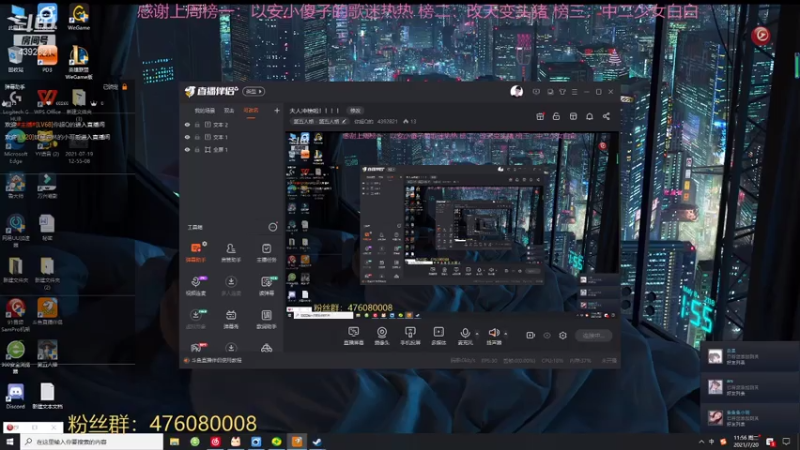Viewport: 800px width, 450px height.
Task: Open the settings gear in the bottom toolbar
Action: click(563, 335)
